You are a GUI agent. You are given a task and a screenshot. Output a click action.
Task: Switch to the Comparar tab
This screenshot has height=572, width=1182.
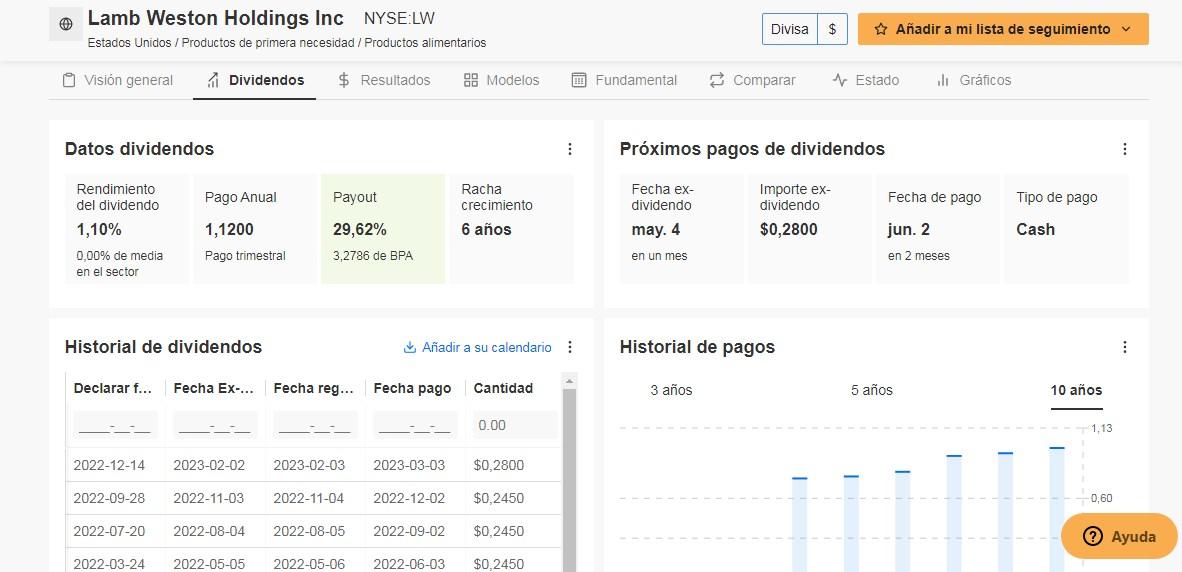pos(752,80)
